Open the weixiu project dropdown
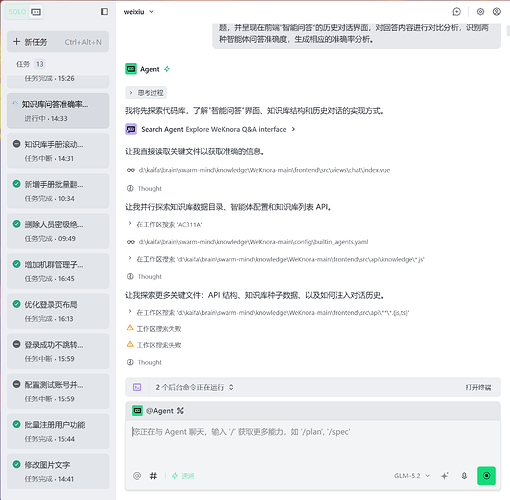This screenshot has width=510, height=500. 138,12
